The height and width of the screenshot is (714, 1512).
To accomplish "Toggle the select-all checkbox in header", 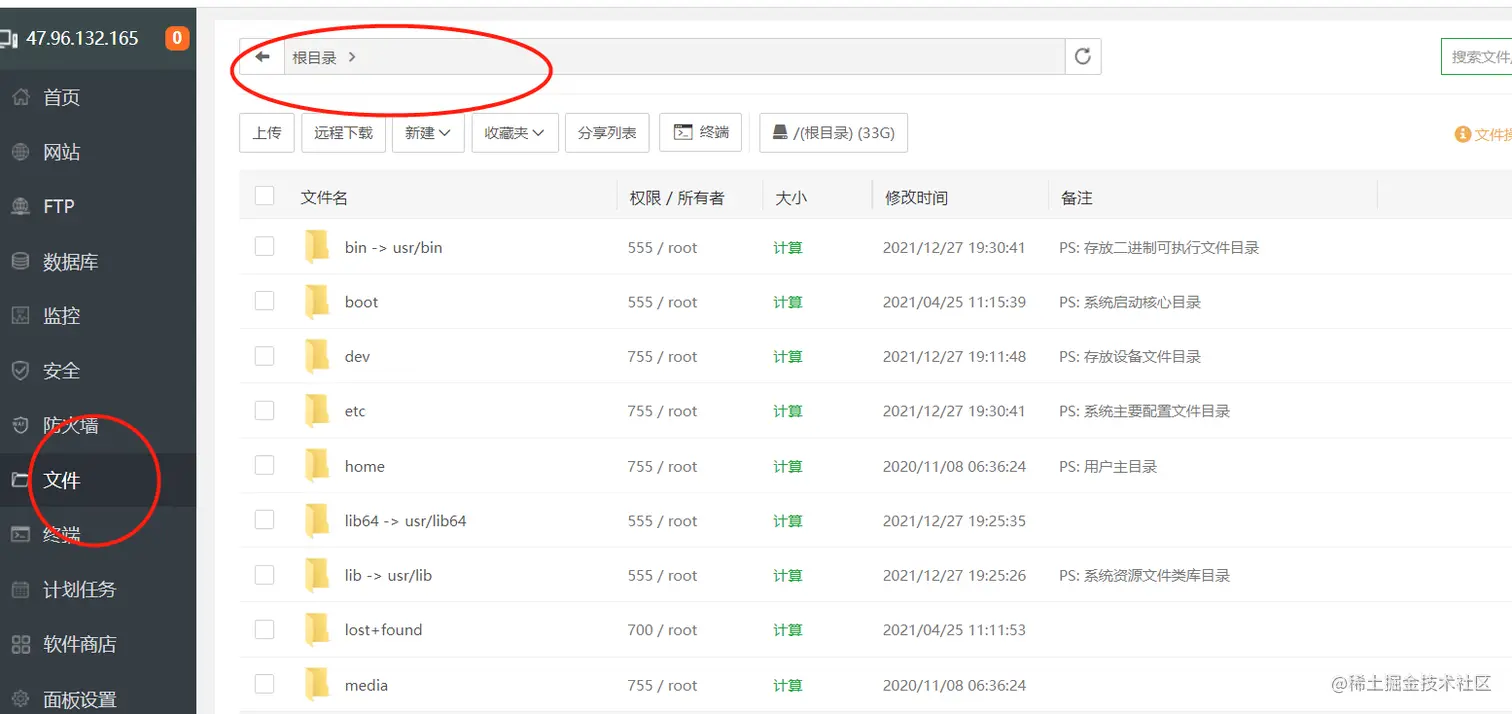I will pyautogui.click(x=264, y=196).
